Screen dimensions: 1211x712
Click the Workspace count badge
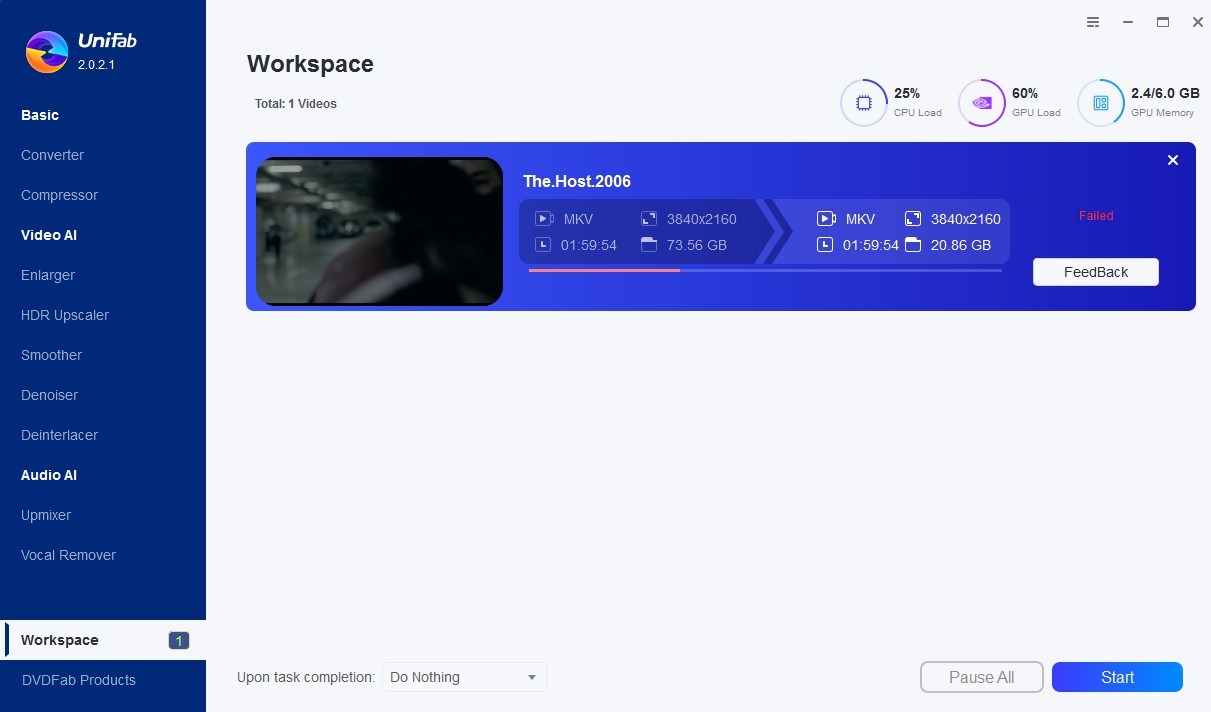[x=179, y=641]
